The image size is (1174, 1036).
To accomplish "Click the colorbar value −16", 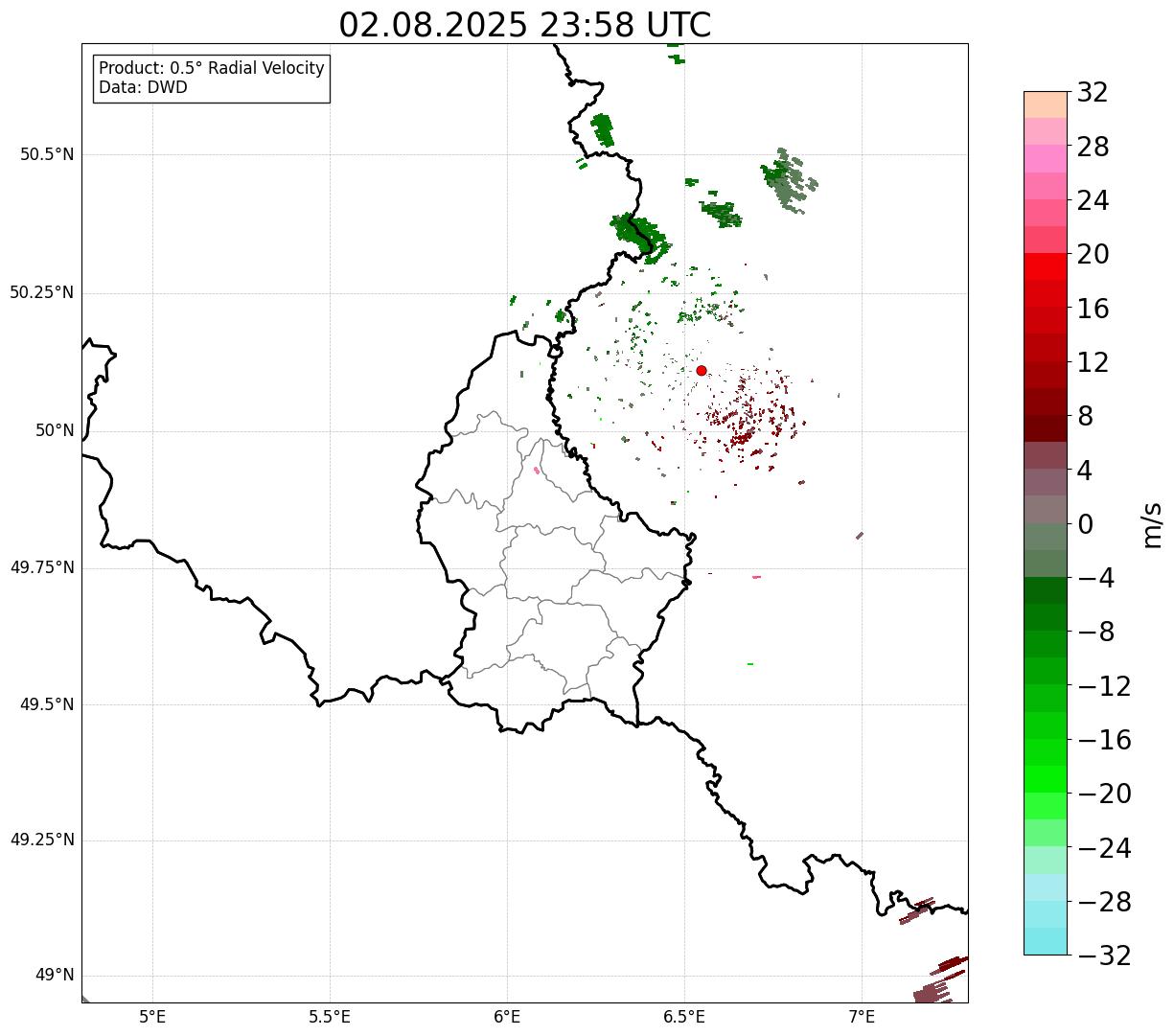I will coord(1104,740).
